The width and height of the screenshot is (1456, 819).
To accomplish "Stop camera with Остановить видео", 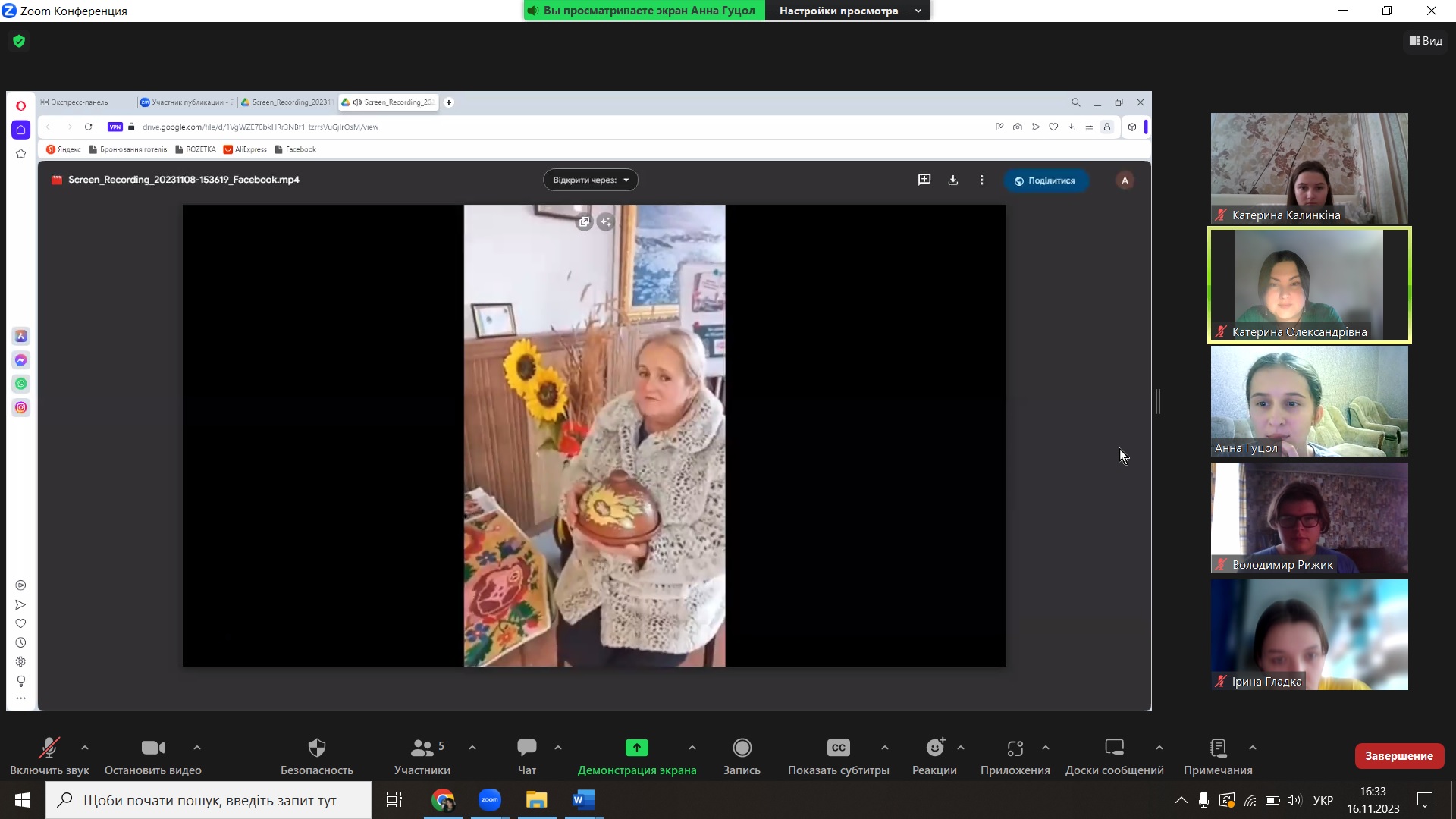I will click(152, 748).
